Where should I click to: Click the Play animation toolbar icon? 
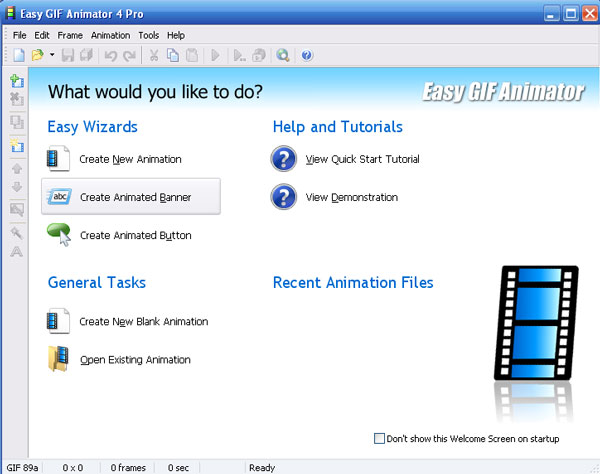[x=215, y=55]
